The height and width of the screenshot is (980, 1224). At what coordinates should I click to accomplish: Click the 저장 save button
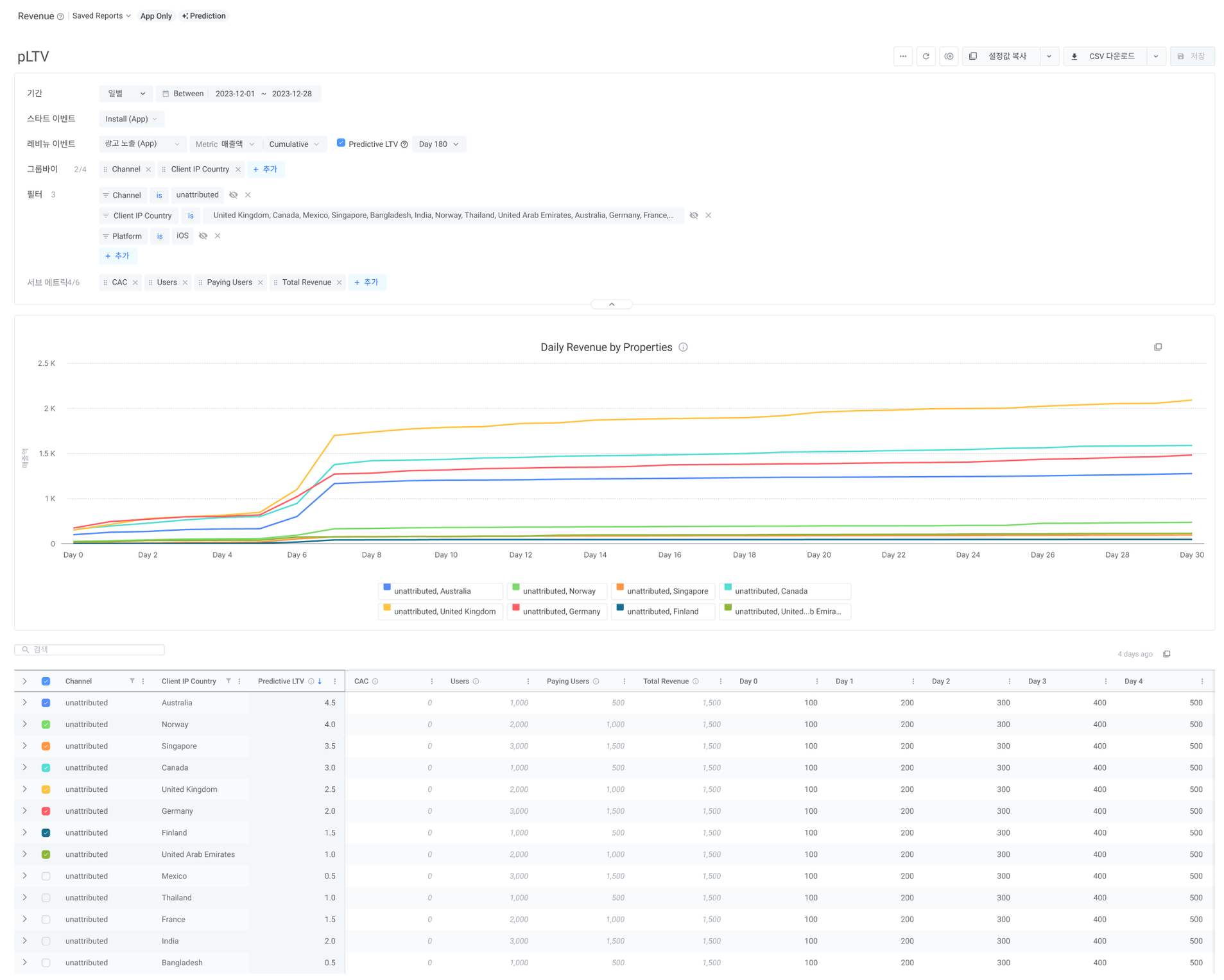(1192, 56)
